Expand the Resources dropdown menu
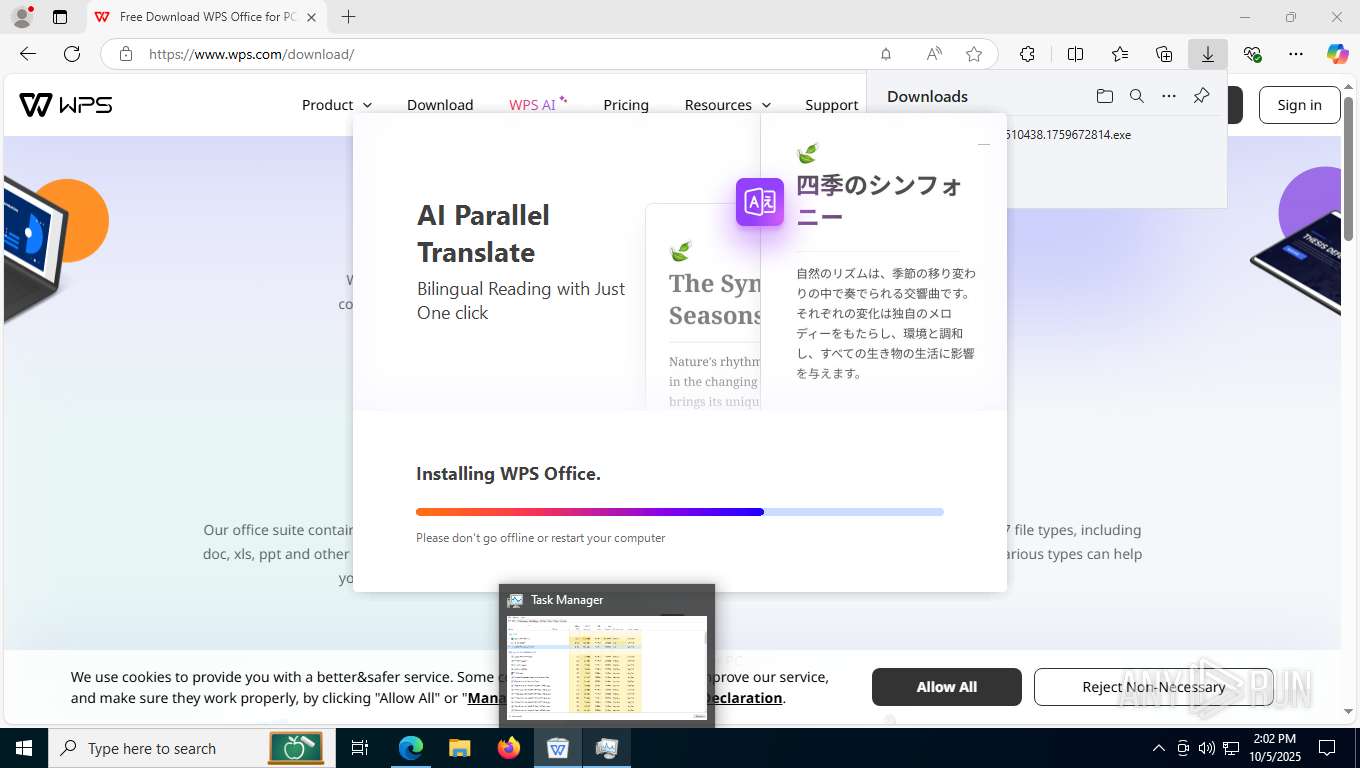1360x768 pixels. 728,105
